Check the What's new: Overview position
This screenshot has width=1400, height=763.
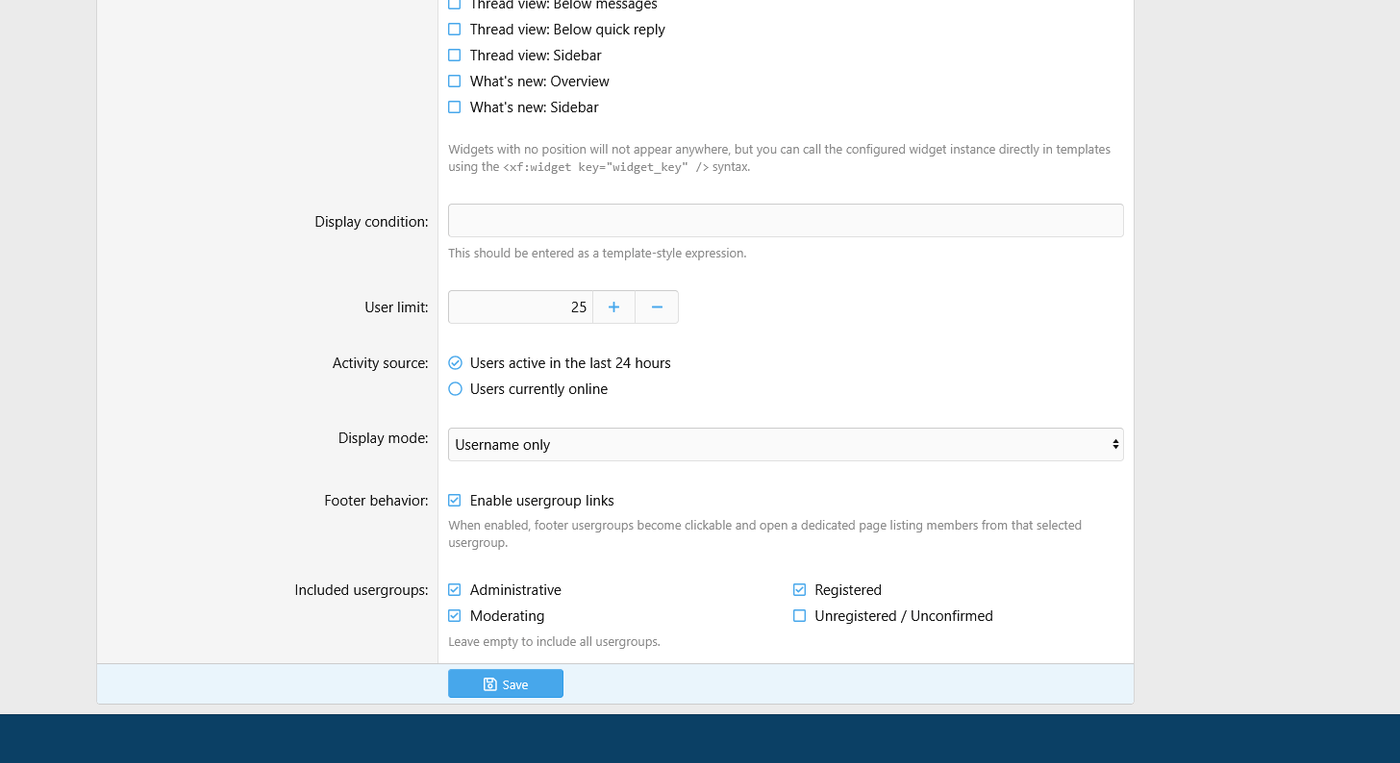click(455, 82)
